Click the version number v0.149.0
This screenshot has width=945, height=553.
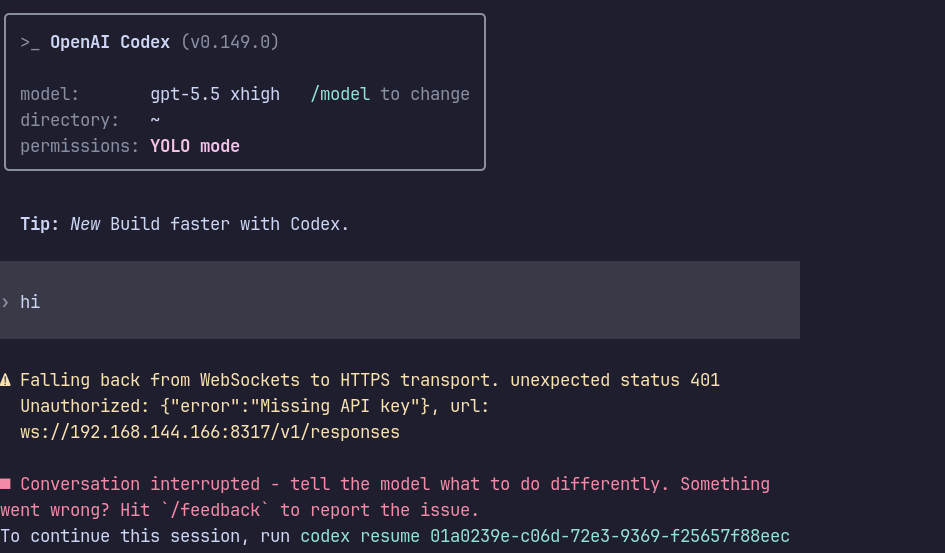pyautogui.click(x=230, y=42)
